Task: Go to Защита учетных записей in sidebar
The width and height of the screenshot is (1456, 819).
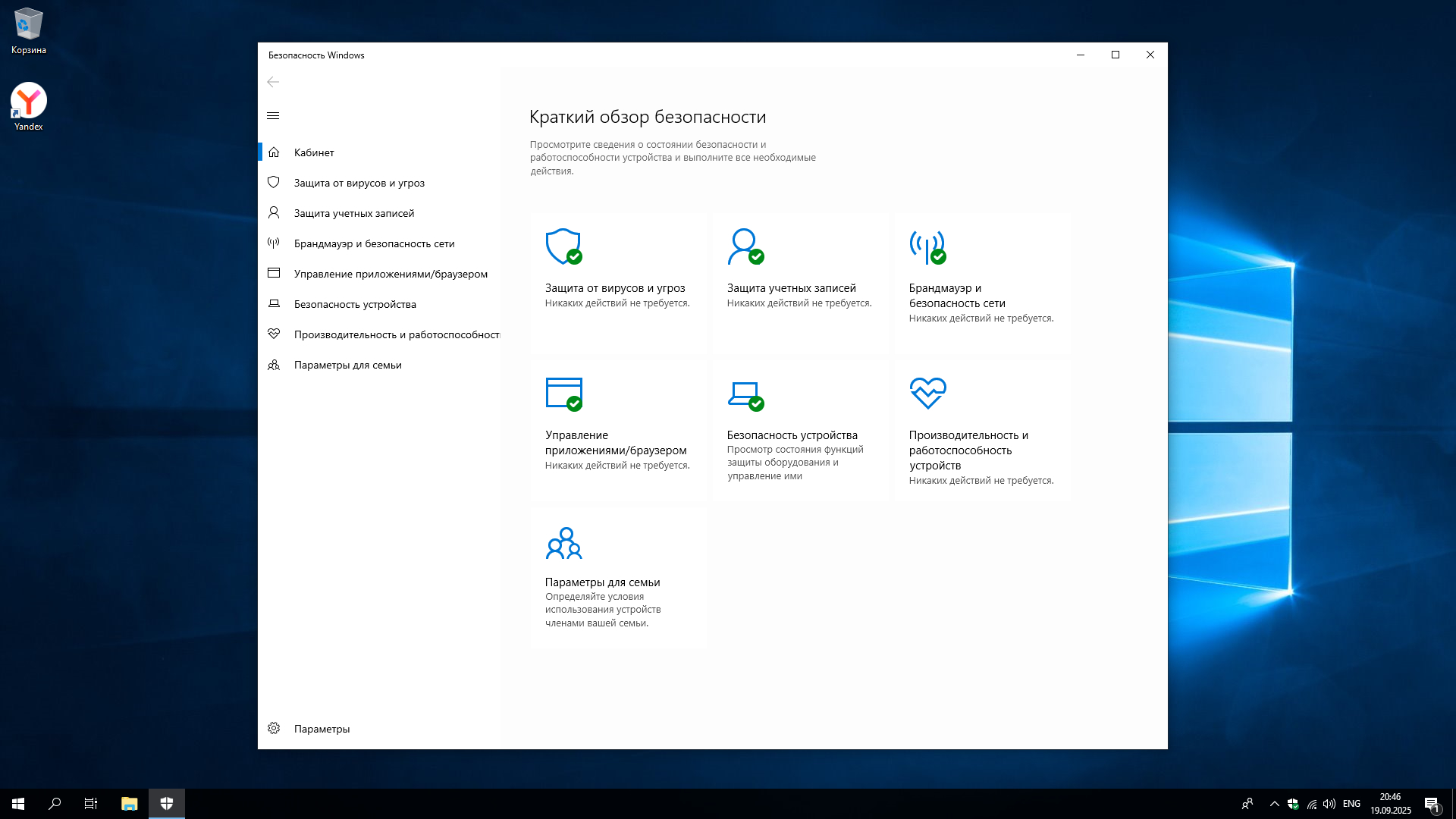Action: [353, 213]
